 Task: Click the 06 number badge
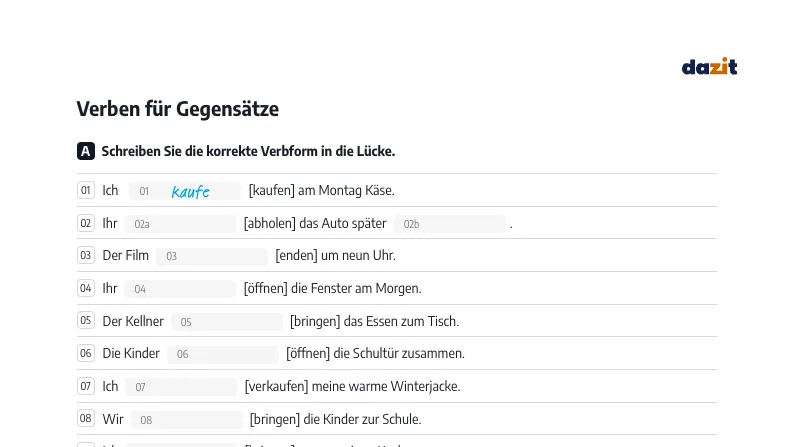click(x=86, y=353)
